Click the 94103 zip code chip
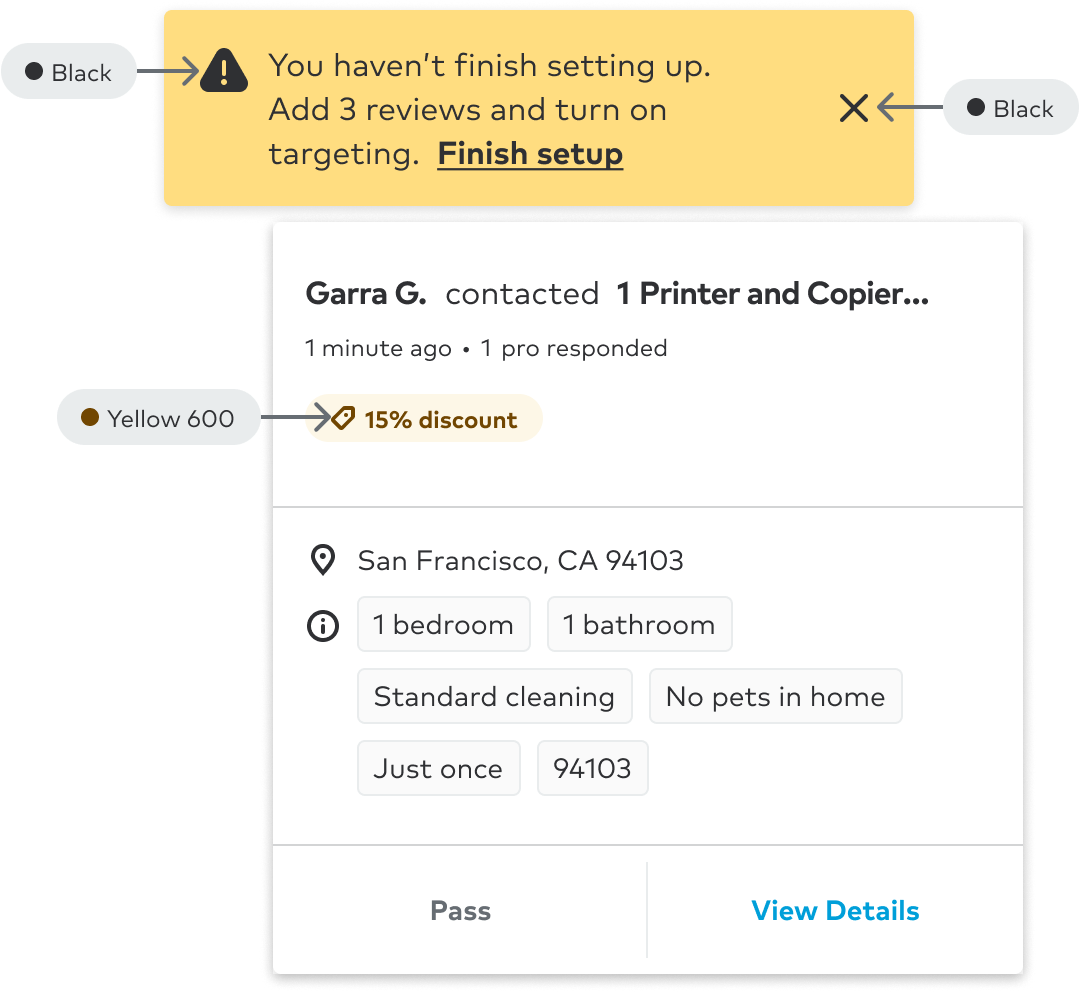Image resolution: width=1080 pixels, height=992 pixels. 592,768
